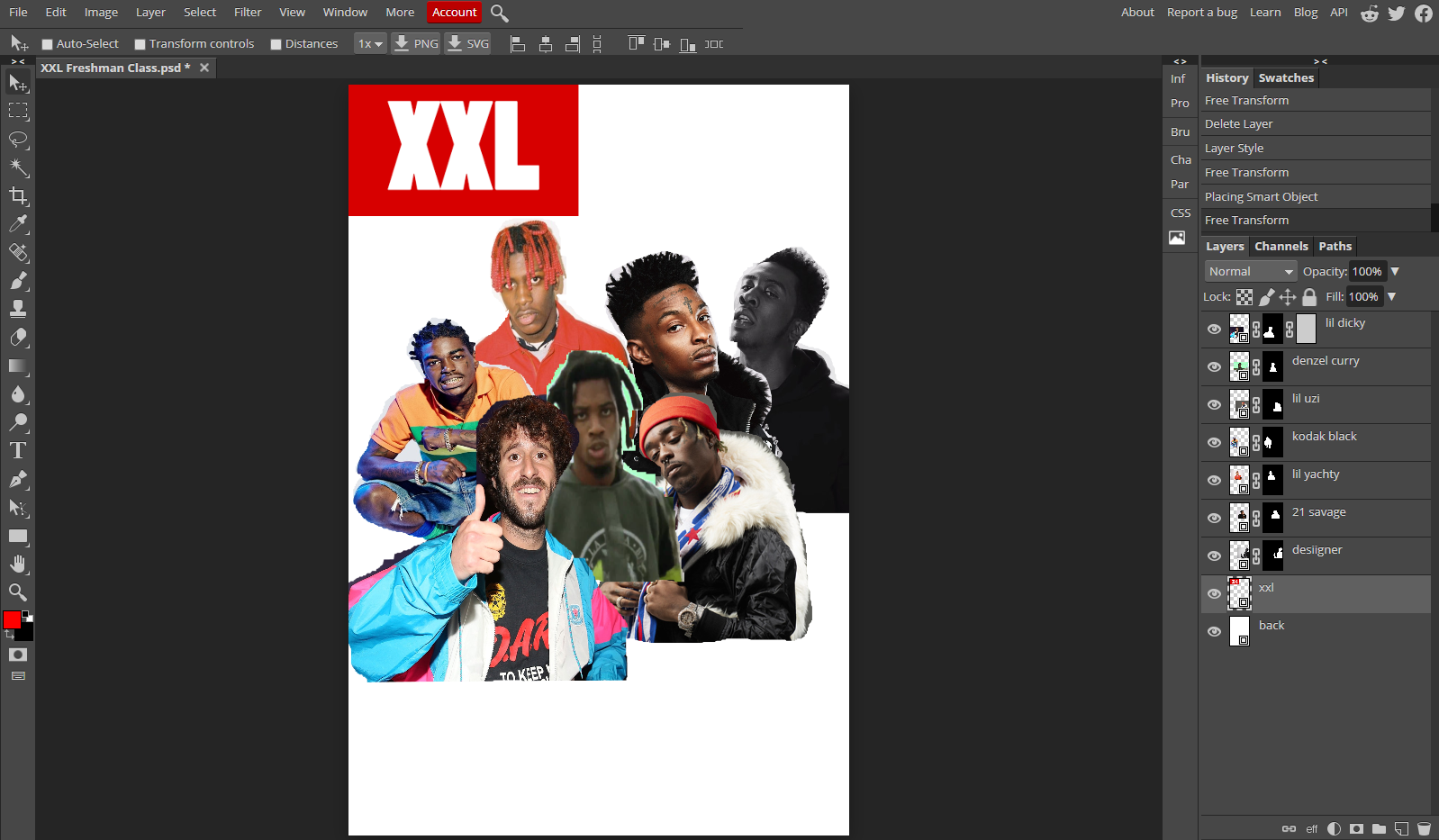Add a new adjustment layer

tap(1334, 828)
